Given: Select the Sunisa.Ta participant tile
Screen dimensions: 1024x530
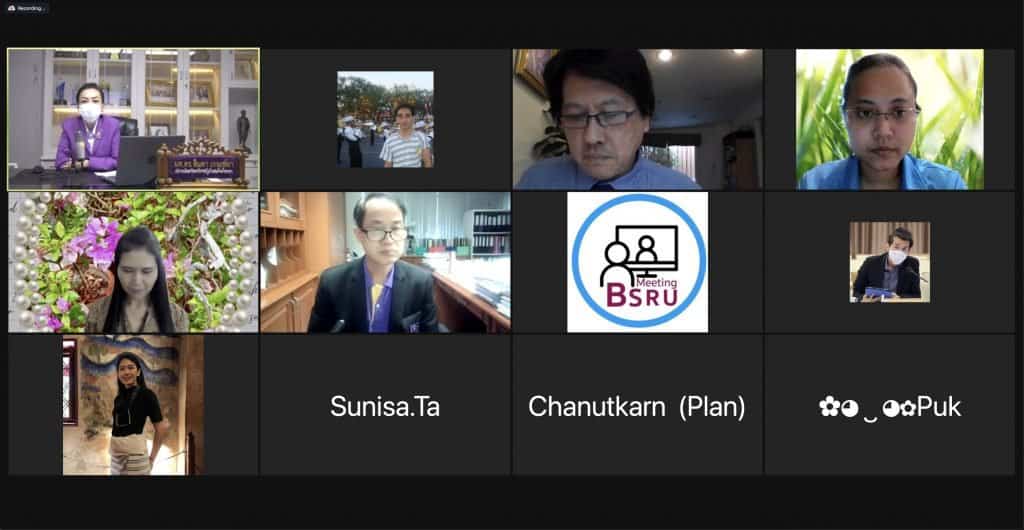Looking at the screenshot, I should [x=385, y=405].
